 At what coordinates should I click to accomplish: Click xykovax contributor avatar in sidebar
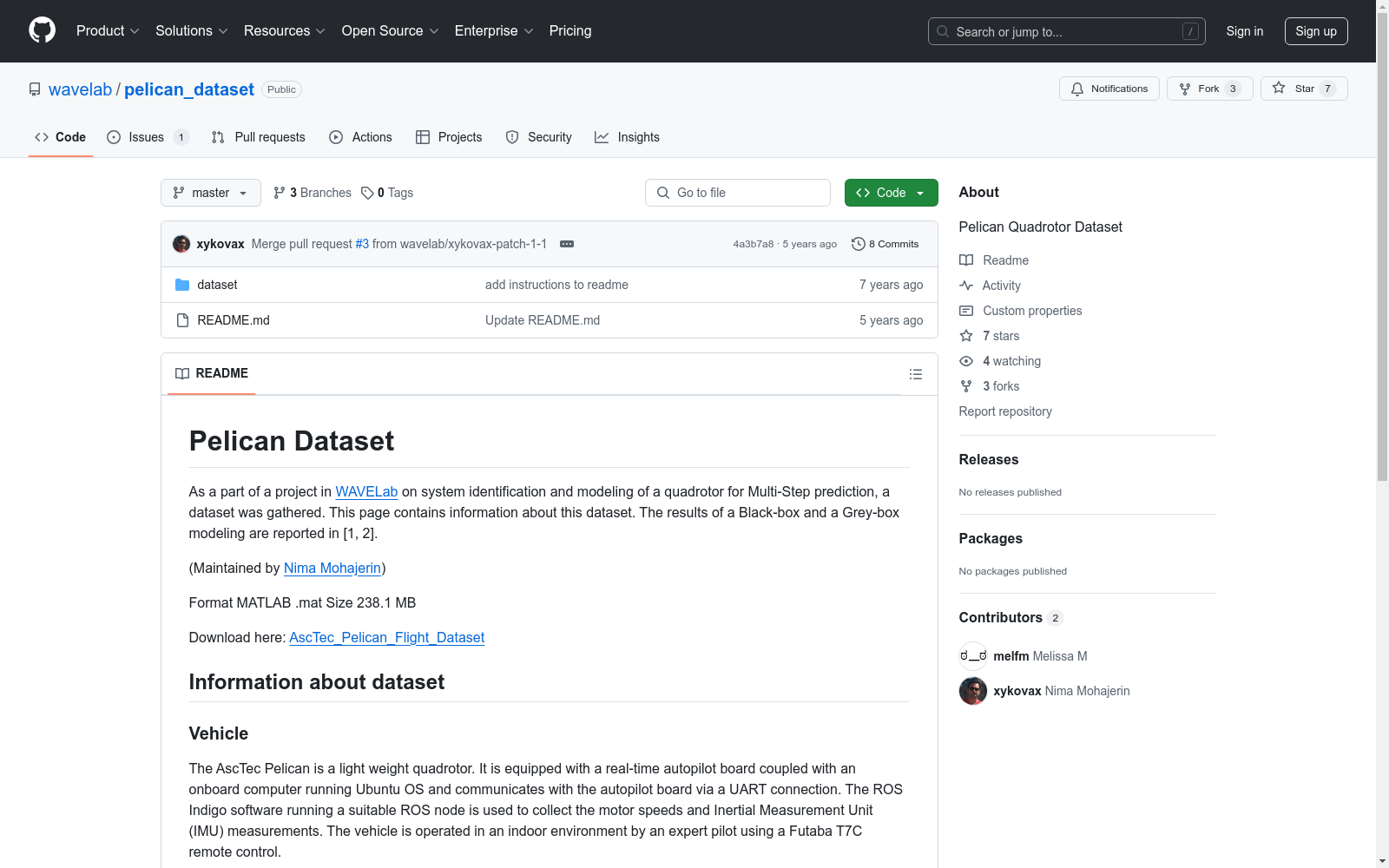click(x=973, y=691)
